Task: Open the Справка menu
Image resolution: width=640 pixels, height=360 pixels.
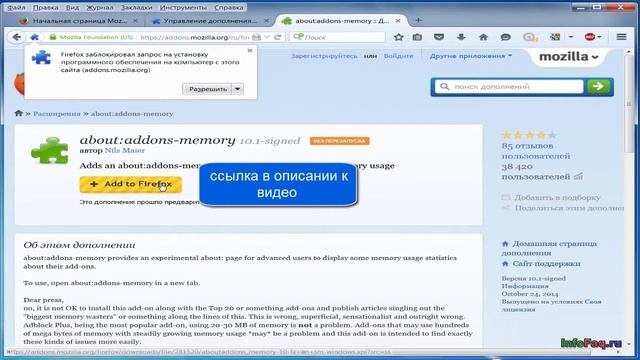Action: [x=229, y=7]
